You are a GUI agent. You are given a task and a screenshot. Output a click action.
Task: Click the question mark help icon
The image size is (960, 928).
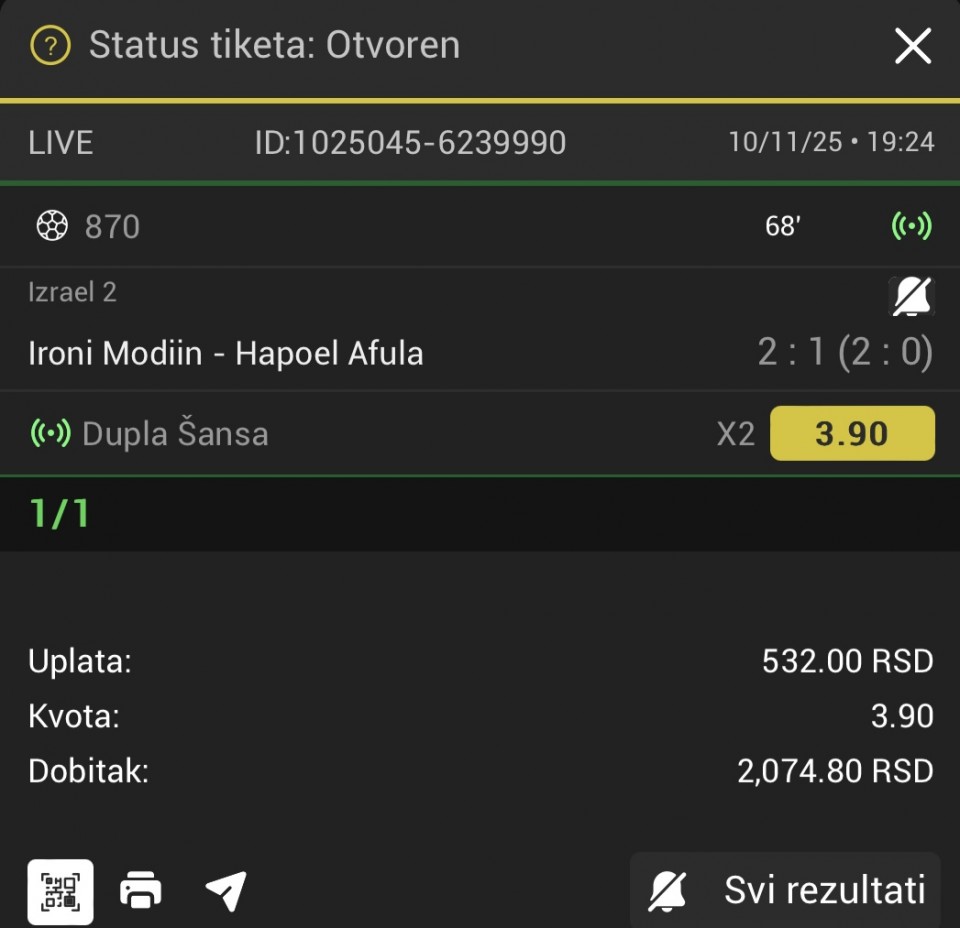point(50,46)
